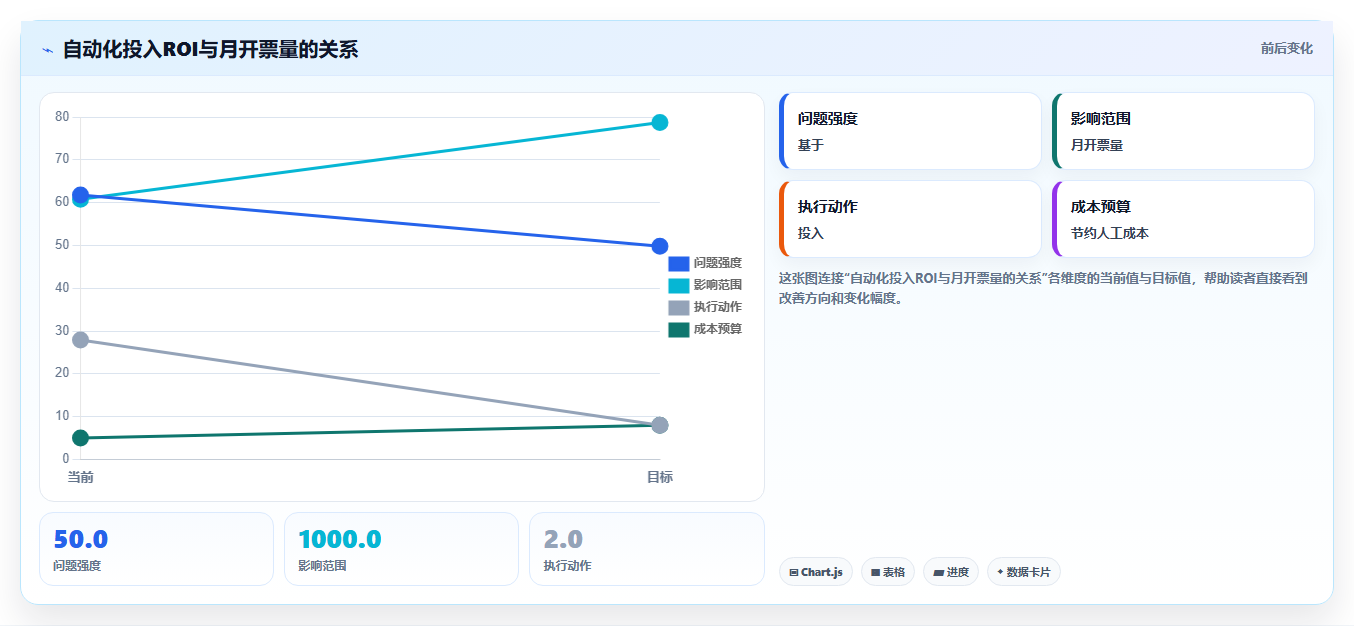Open the 影响范围 info card

pos(1183,131)
